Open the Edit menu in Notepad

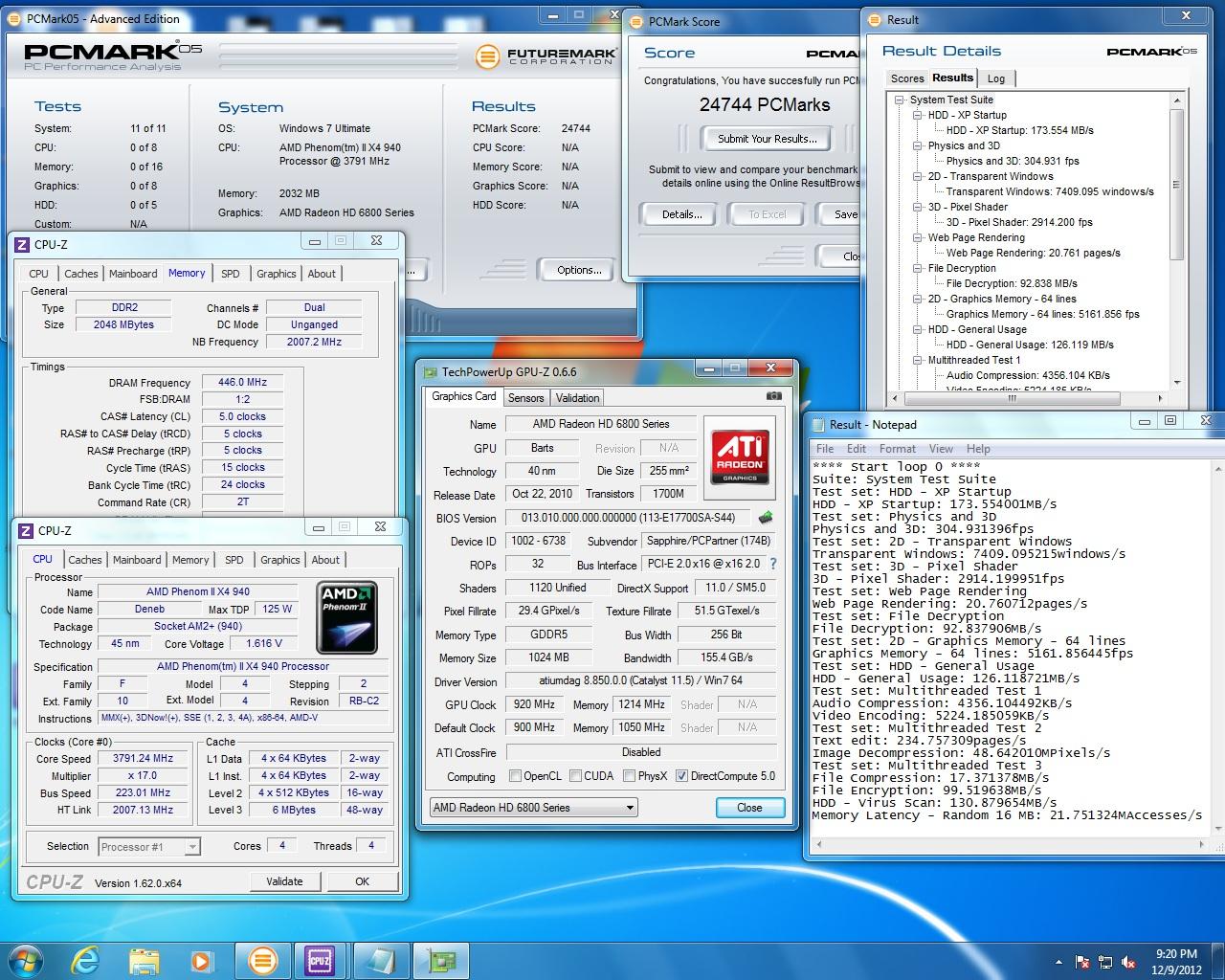[x=857, y=448]
